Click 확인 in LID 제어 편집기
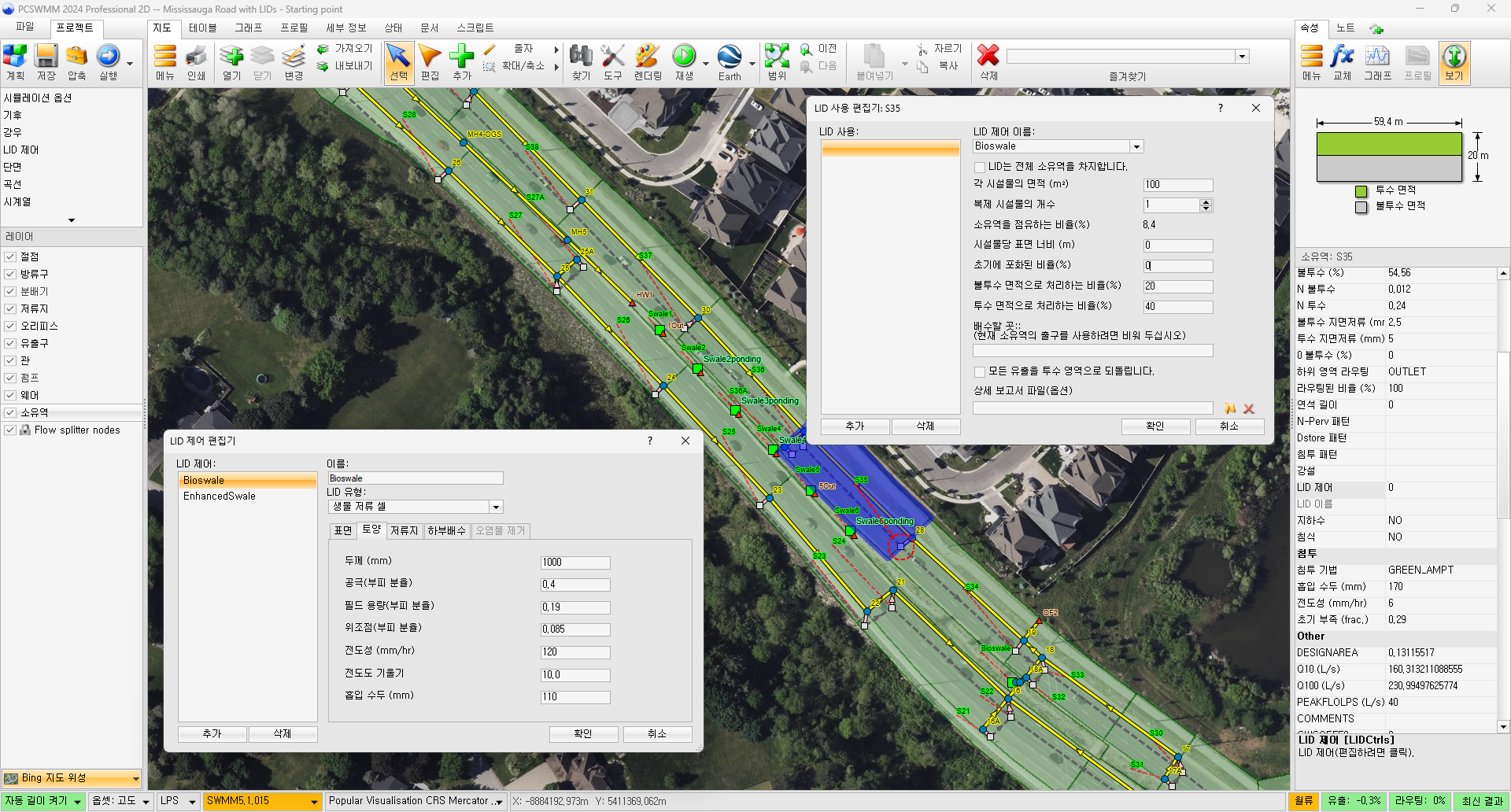The image size is (1511, 812). 582,733
